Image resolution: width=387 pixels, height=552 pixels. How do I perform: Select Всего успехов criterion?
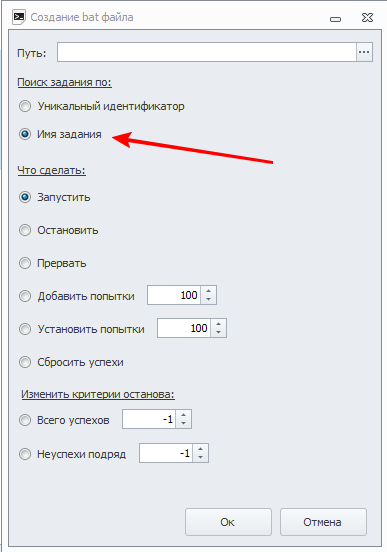click(x=25, y=420)
